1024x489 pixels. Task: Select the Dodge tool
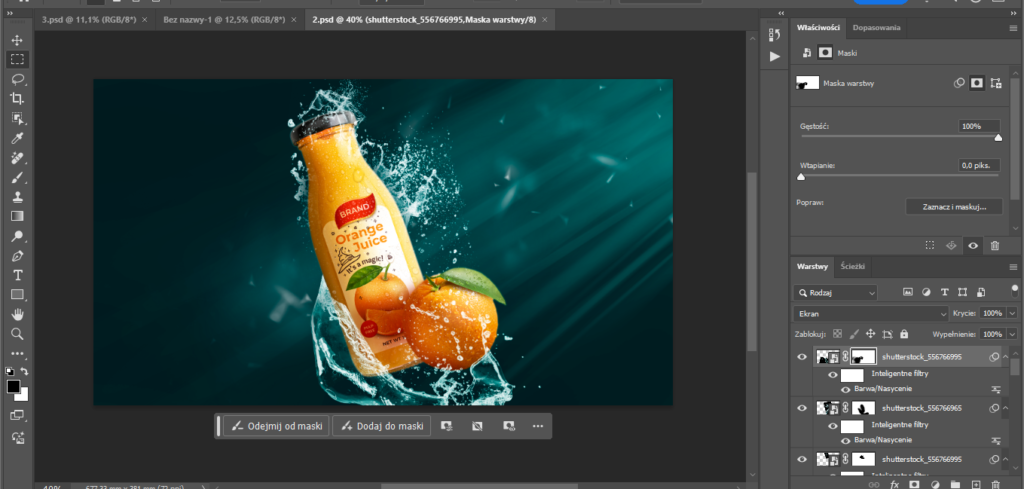click(17, 236)
